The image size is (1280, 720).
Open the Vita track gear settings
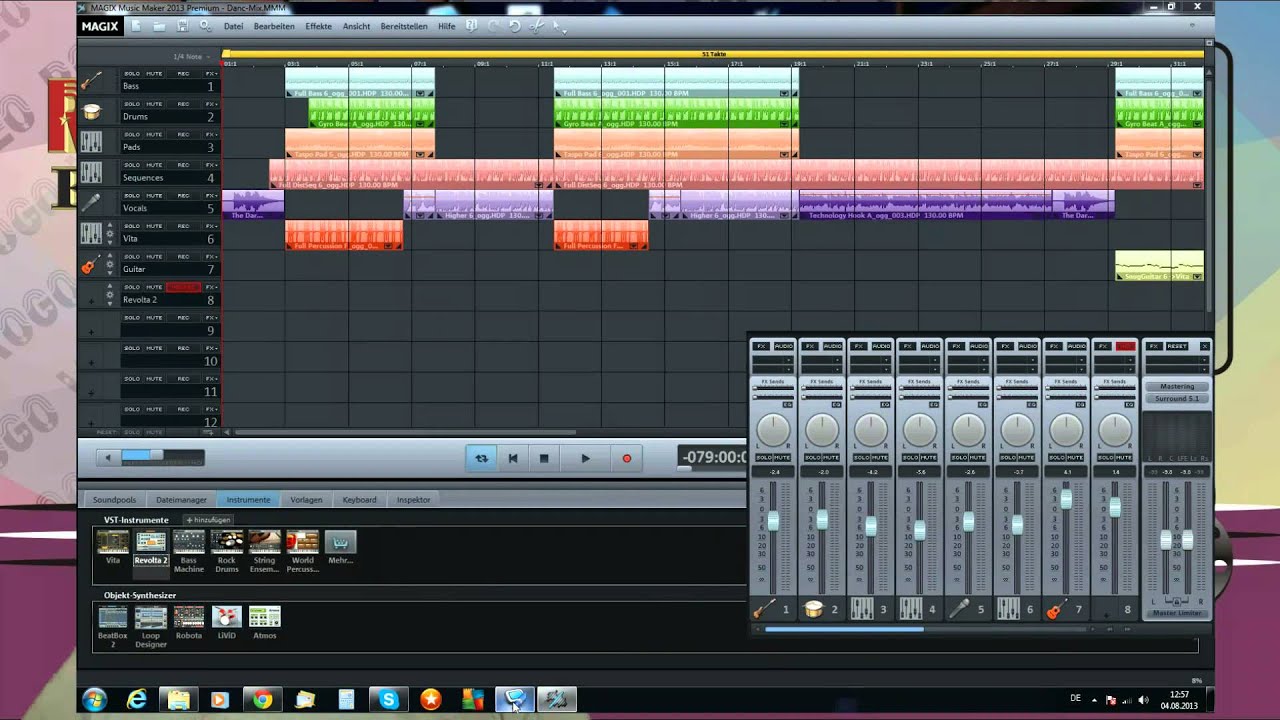110,234
